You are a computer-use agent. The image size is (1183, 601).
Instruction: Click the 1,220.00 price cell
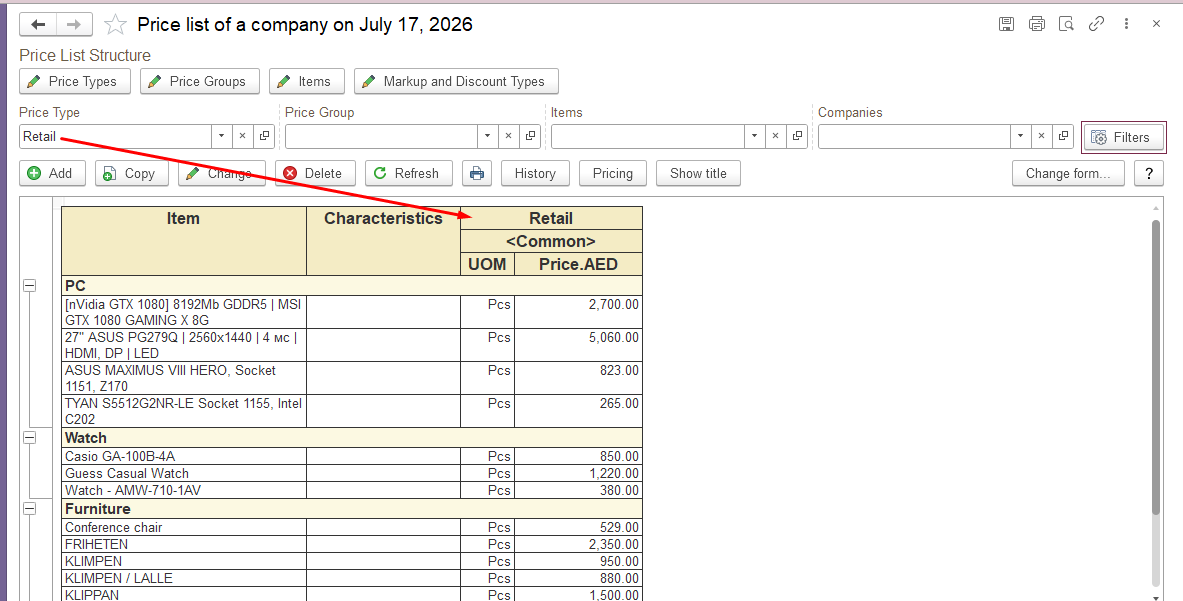(x=579, y=474)
